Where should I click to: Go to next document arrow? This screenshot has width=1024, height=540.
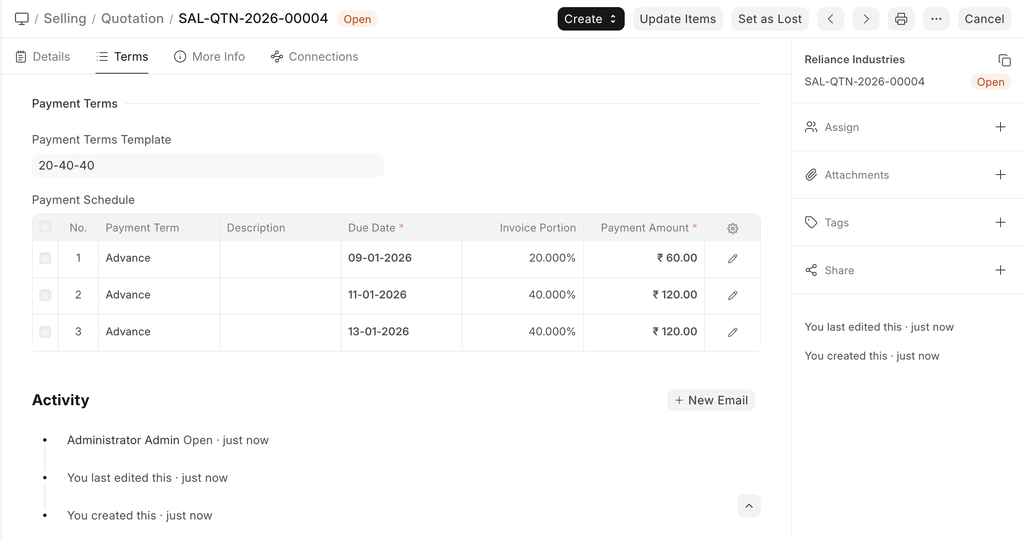[x=866, y=19]
